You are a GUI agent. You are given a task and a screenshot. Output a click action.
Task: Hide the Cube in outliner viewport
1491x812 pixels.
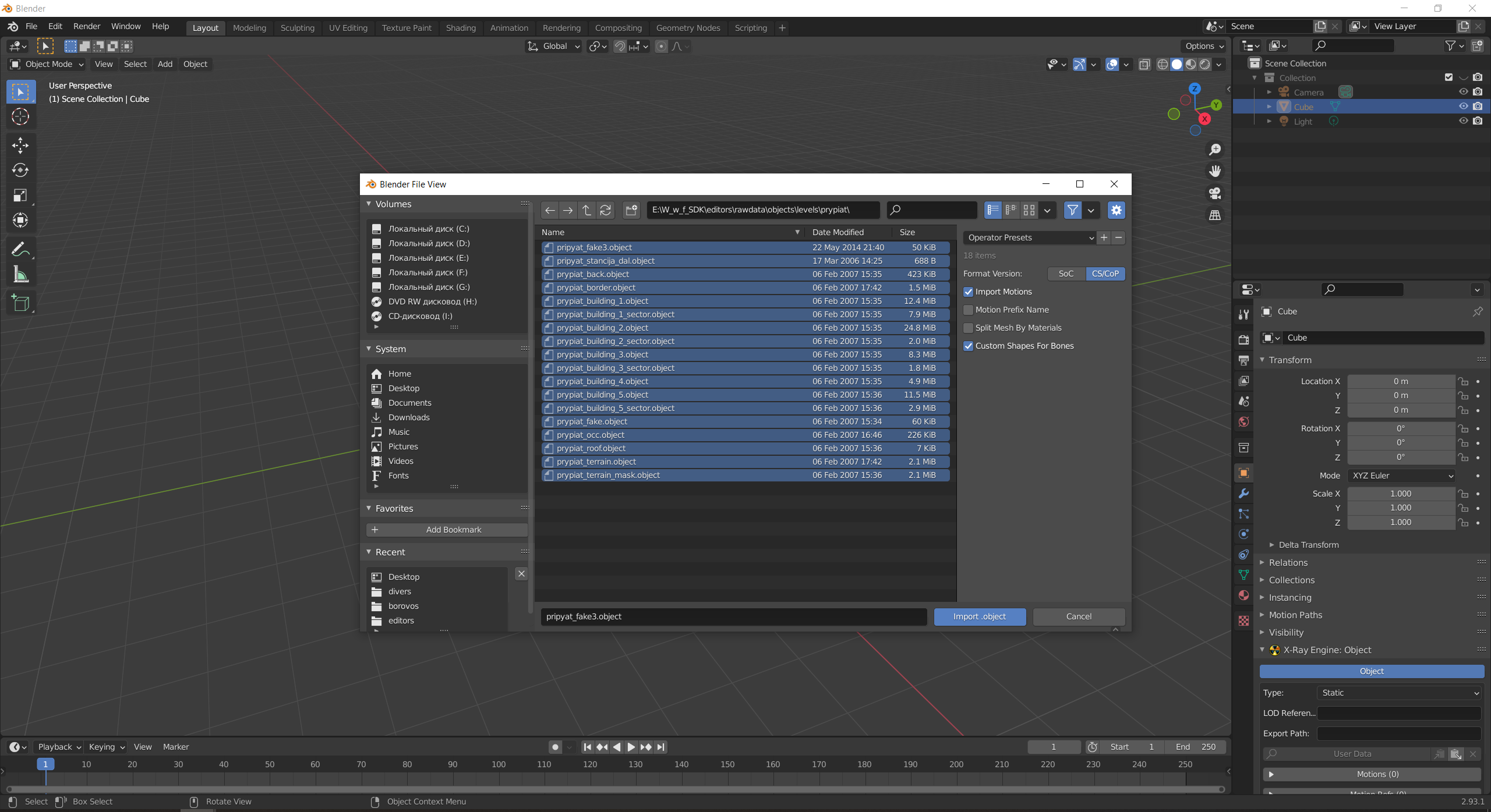coord(1463,107)
